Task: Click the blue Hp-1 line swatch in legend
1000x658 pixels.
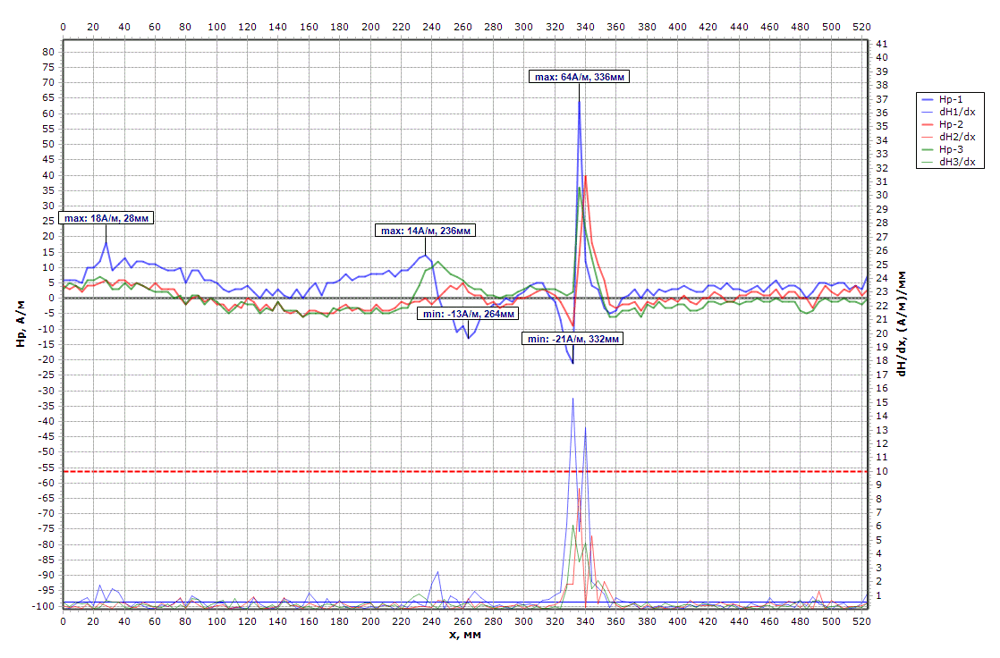Action: pyautogui.click(x=927, y=99)
